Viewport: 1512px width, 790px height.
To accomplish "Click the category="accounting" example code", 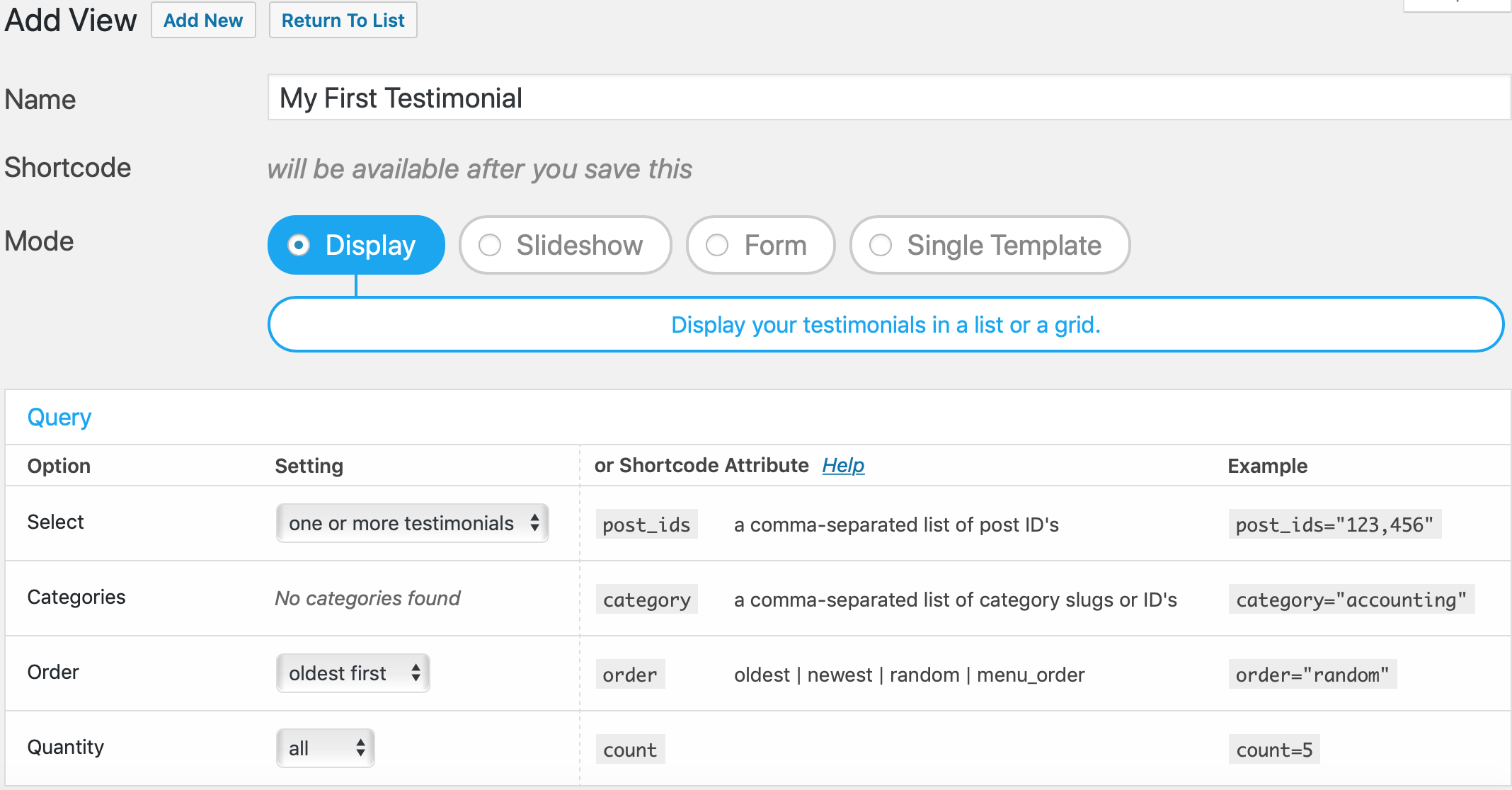I will click(x=1351, y=600).
